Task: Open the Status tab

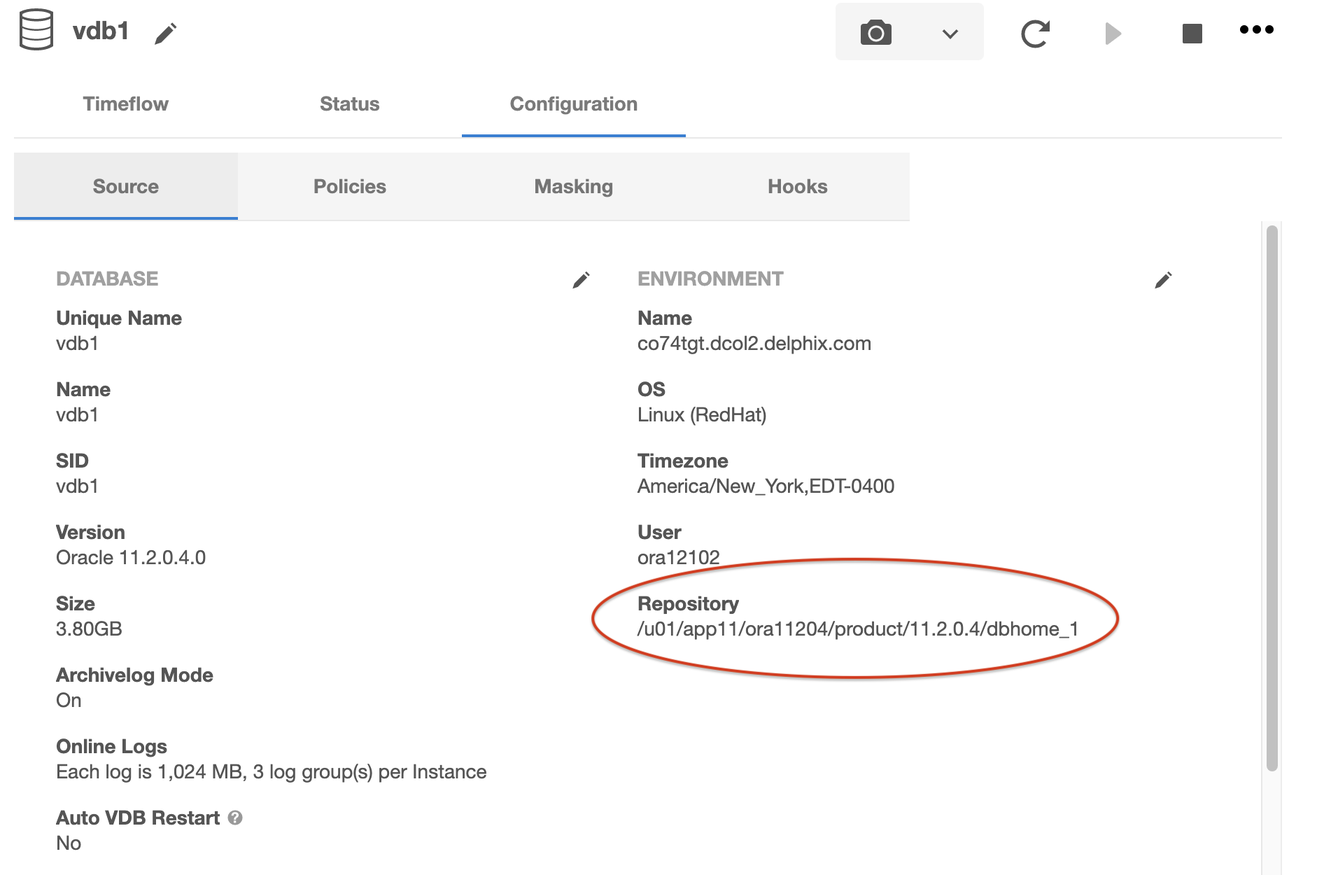Action: point(349,103)
